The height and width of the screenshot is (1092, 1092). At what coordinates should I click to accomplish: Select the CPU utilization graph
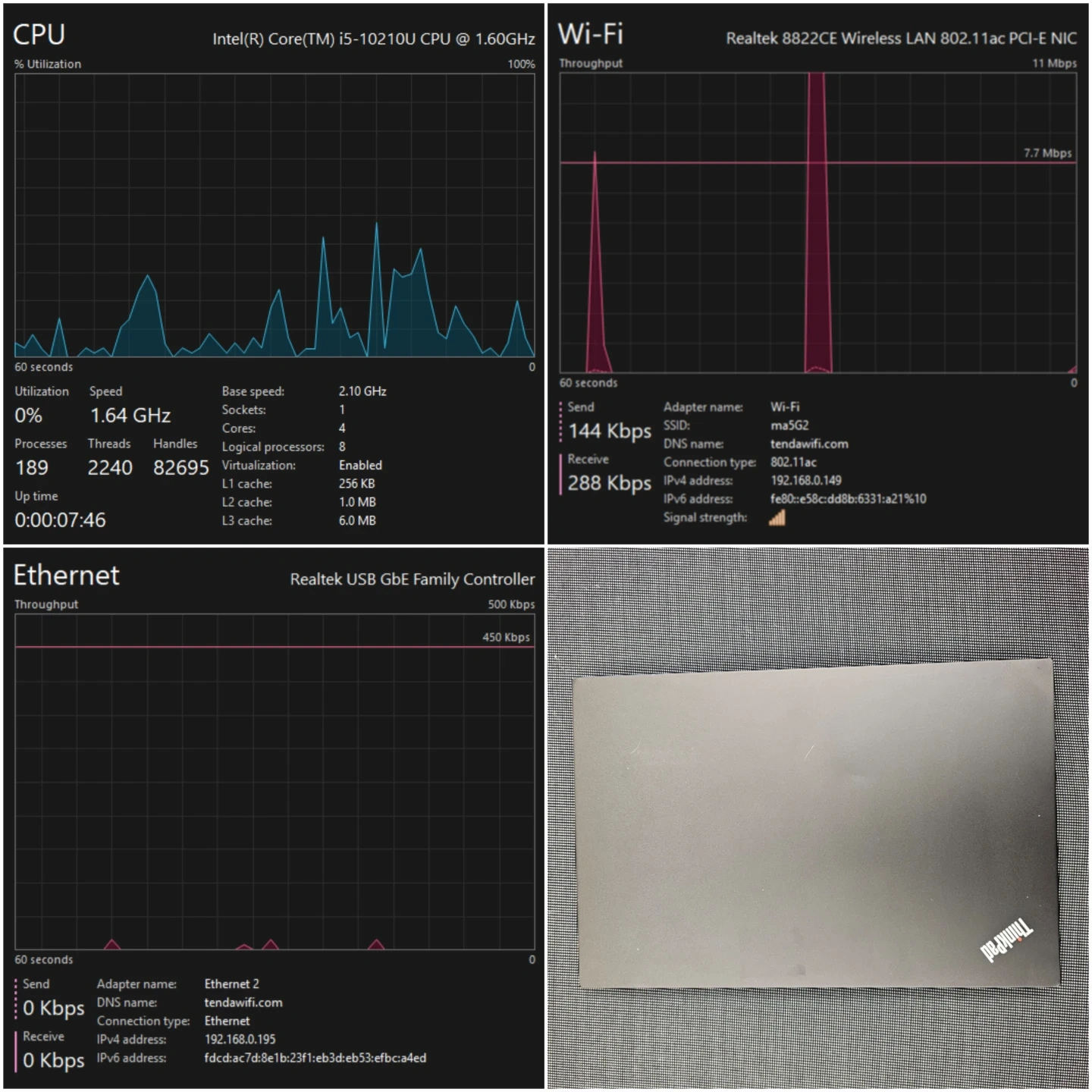(275, 215)
